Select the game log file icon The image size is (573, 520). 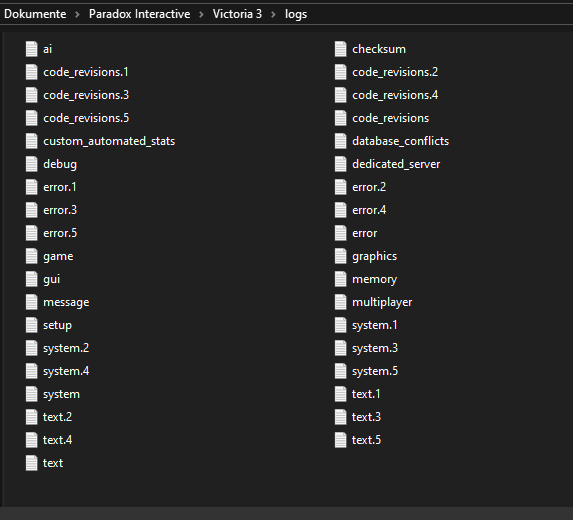pyautogui.click(x=31, y=256)
